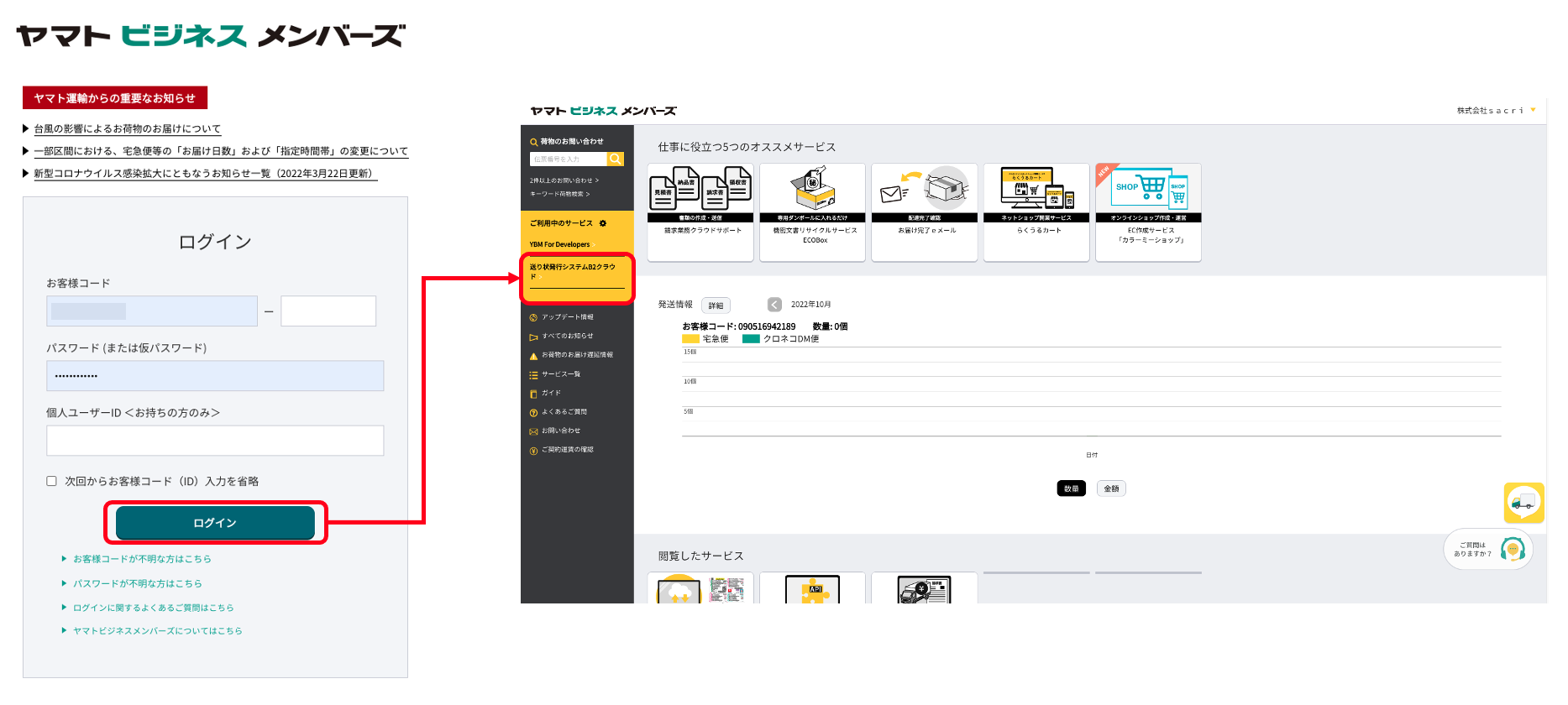
Task: Click the green クロネコDM便 legend swatch
Action: coord(751,339)
